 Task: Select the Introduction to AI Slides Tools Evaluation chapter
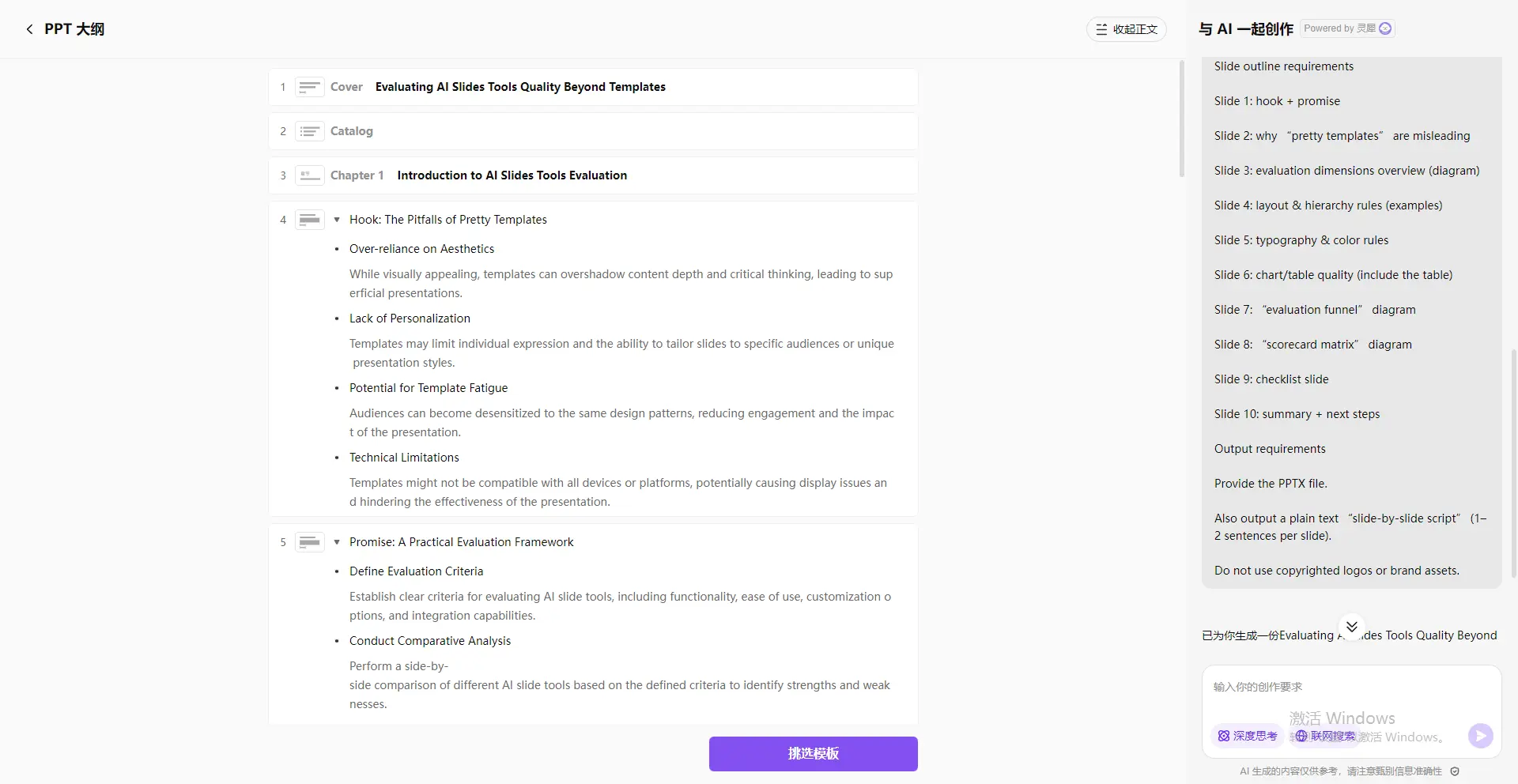[512, 175]
